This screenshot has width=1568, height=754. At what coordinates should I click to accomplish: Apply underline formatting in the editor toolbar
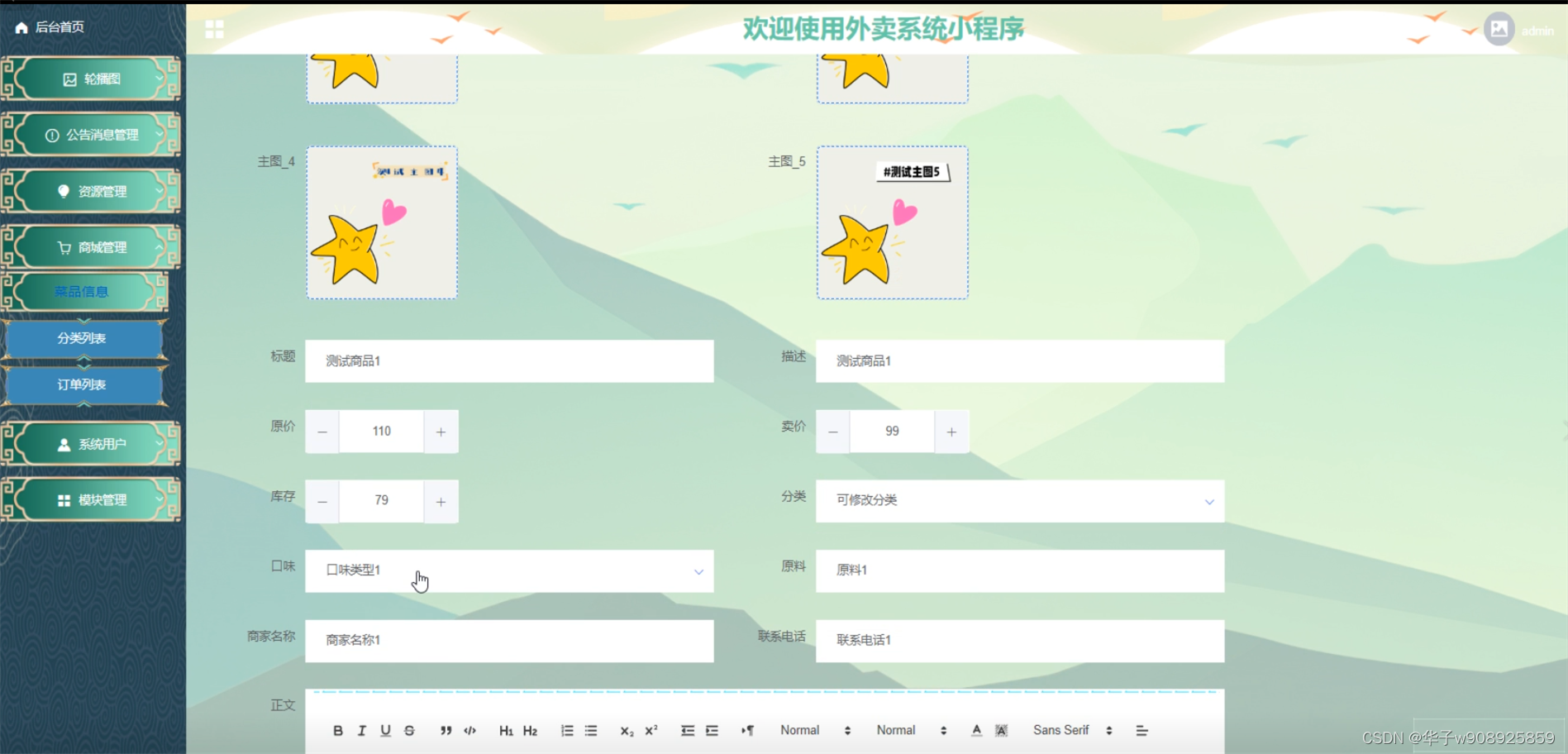pyautogui.click(x=385, y=730)
